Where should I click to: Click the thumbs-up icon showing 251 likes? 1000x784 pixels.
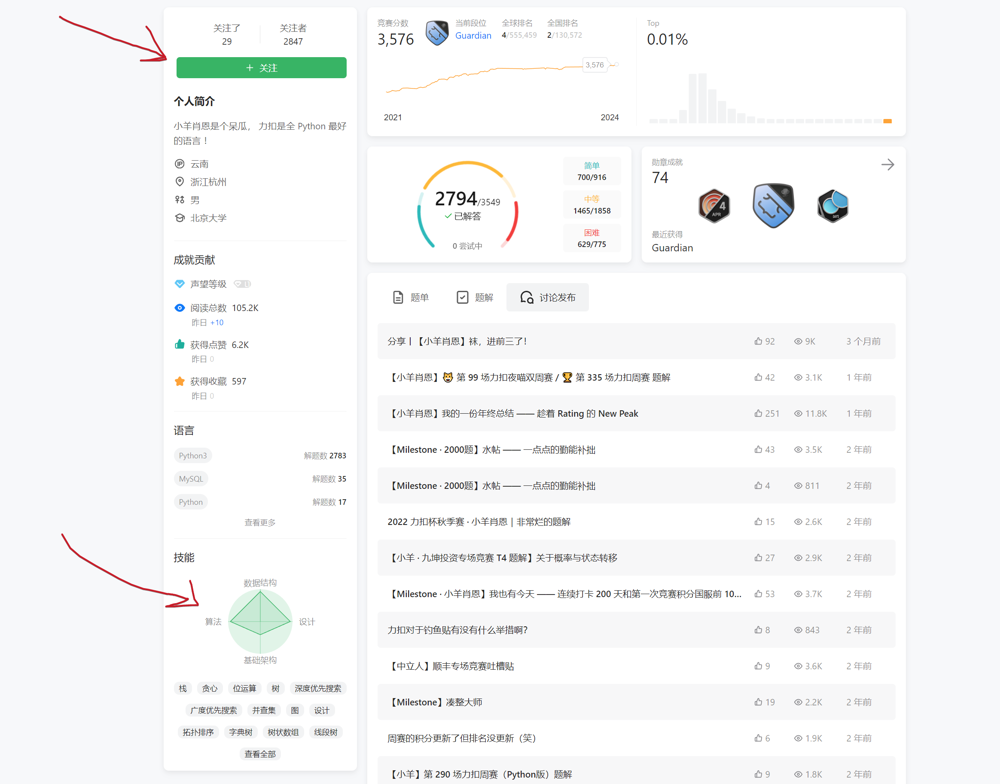pos(758,413)
